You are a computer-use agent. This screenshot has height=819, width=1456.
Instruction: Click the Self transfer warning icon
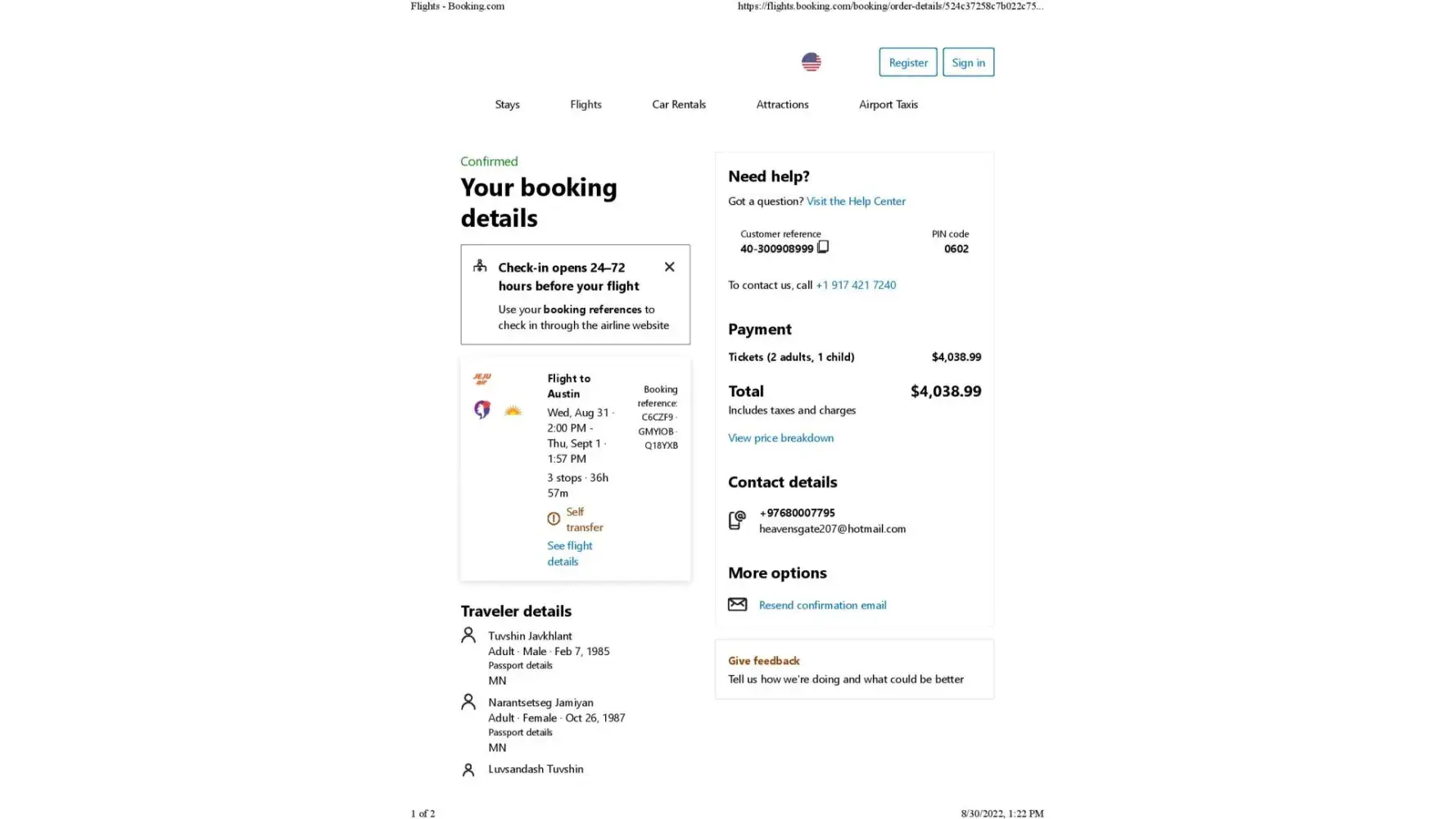pos(554,518)
